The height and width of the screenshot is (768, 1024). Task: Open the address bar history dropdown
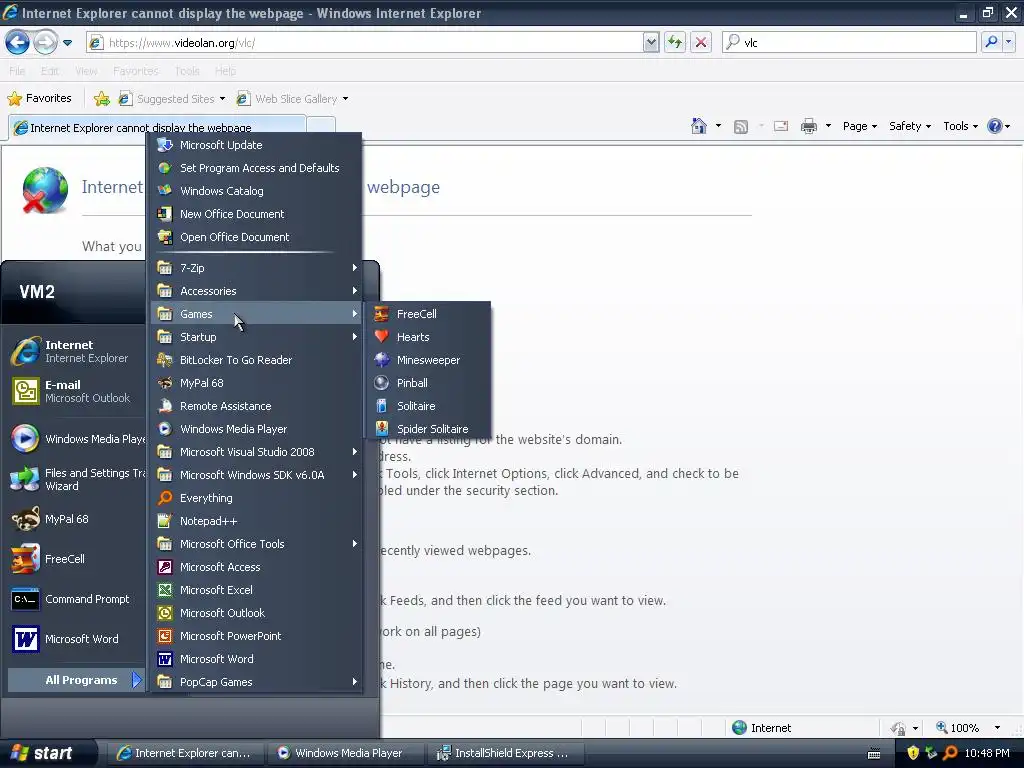tap(650, 42)
